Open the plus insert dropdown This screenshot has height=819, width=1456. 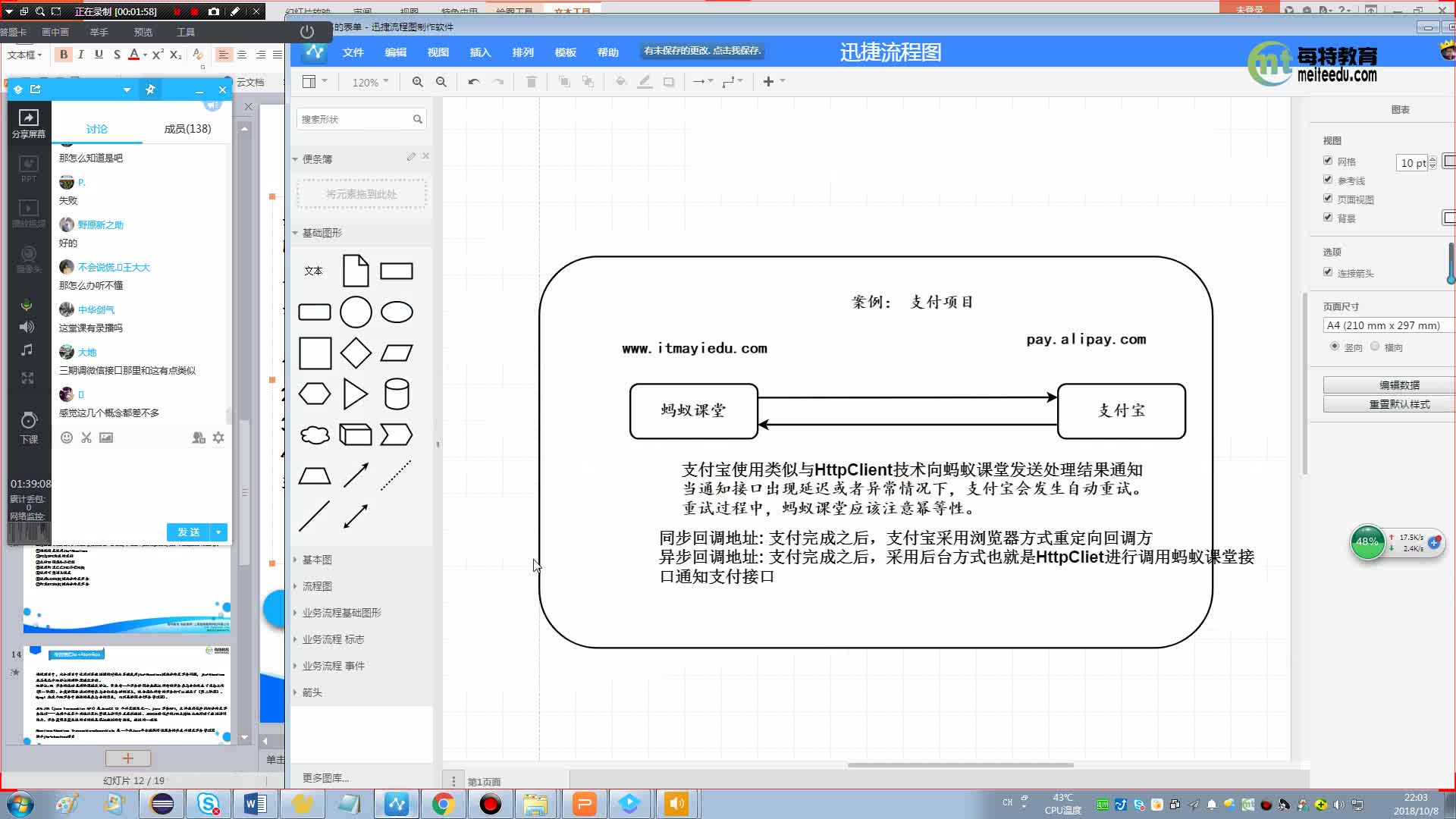point(773,82)
